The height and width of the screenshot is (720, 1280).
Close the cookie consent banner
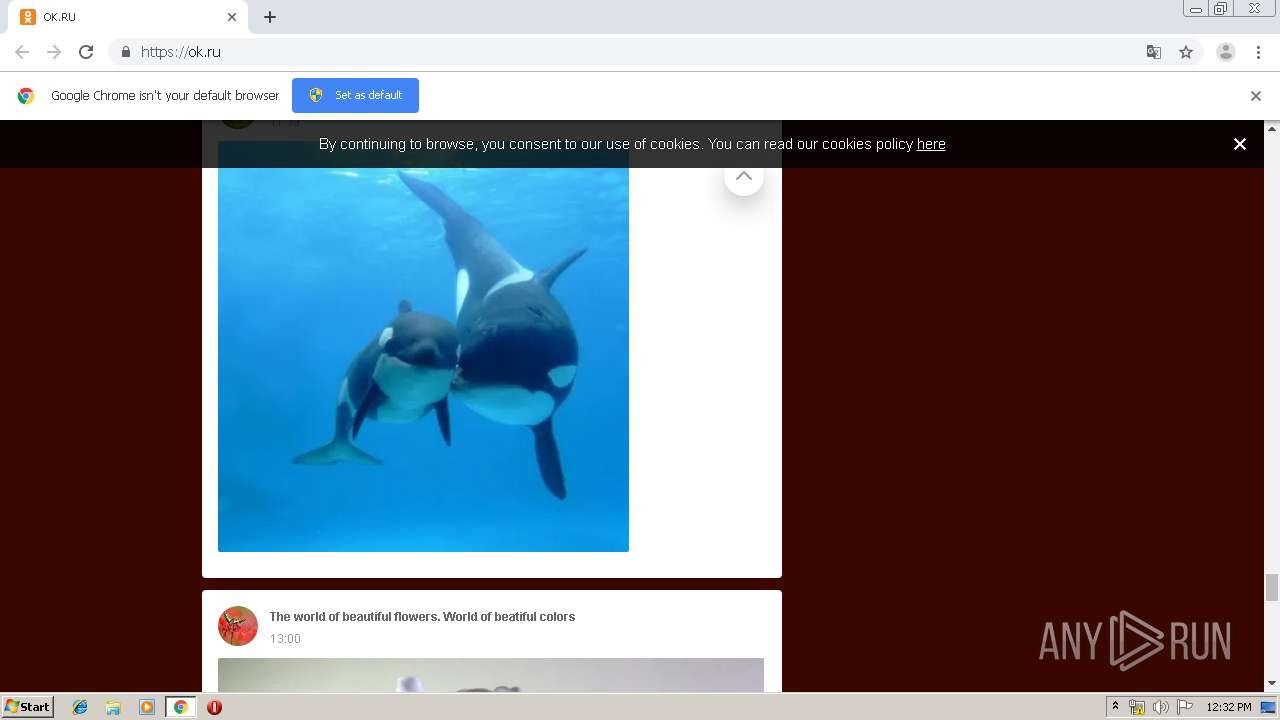click(x=1240, y=144)
